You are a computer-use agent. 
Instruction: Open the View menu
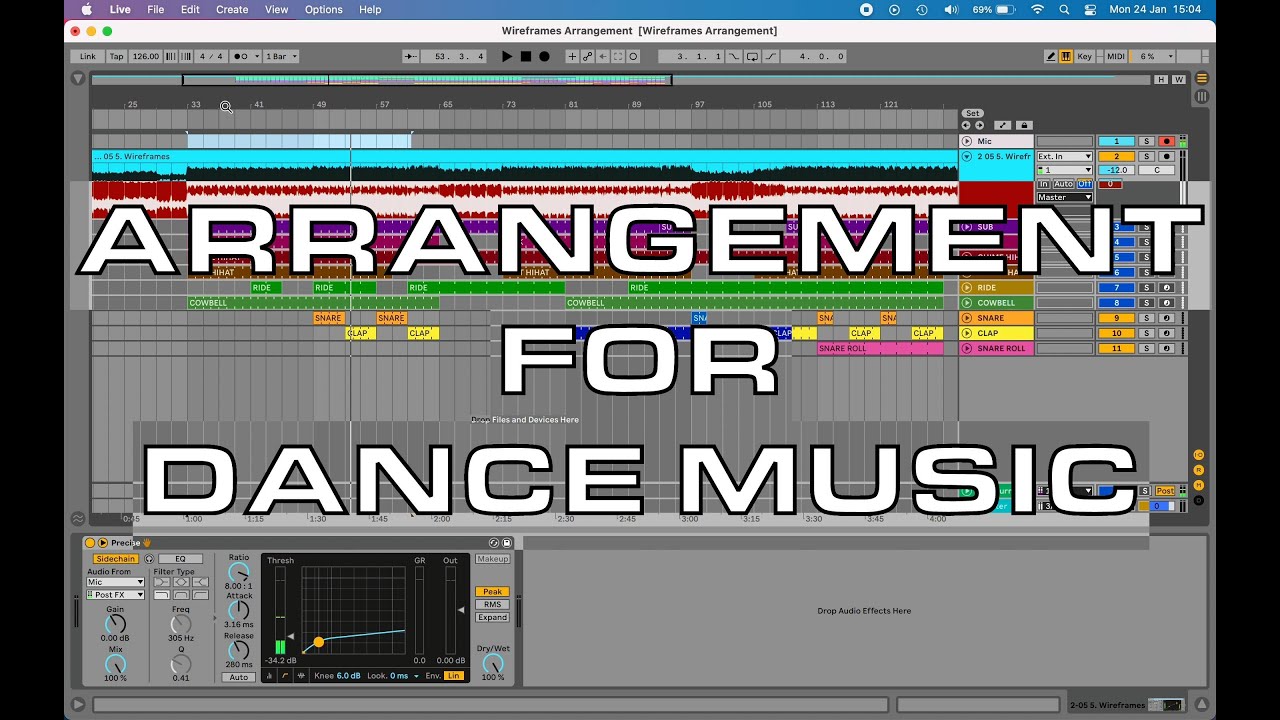277,10
